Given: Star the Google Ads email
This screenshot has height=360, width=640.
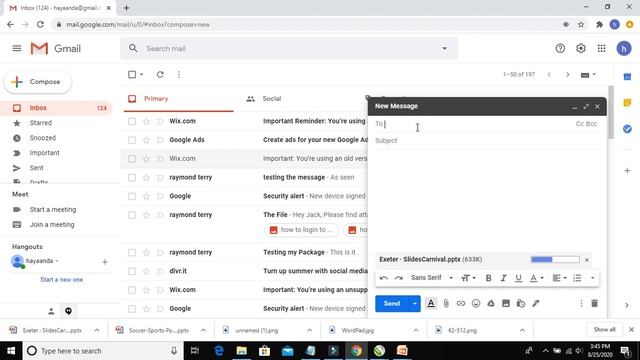Looking at the screenshot, I should point(146,140).
